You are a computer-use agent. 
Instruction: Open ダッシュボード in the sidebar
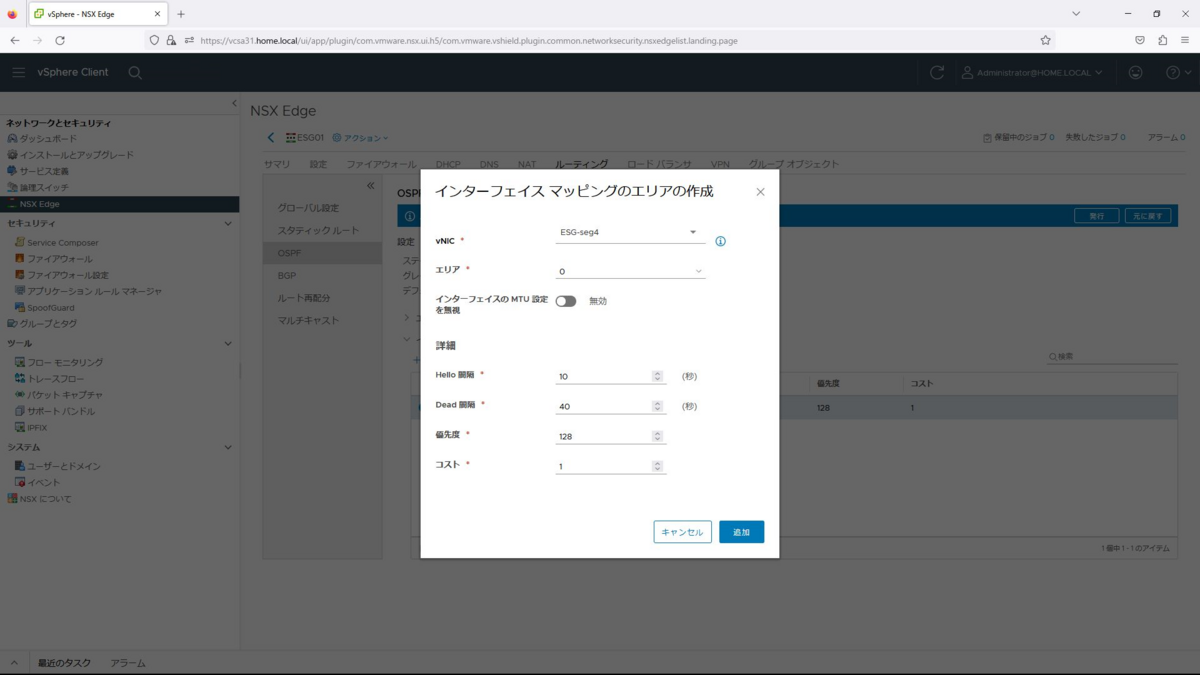point(48,139)
